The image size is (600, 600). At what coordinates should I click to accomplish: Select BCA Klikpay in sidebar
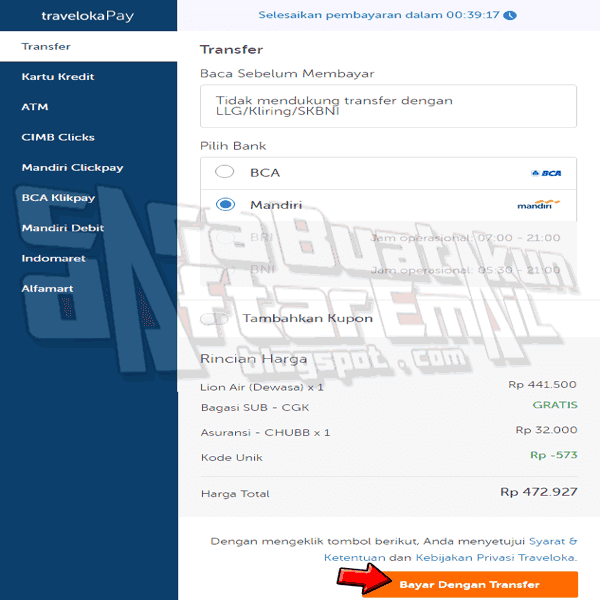(x=58, y=198)
